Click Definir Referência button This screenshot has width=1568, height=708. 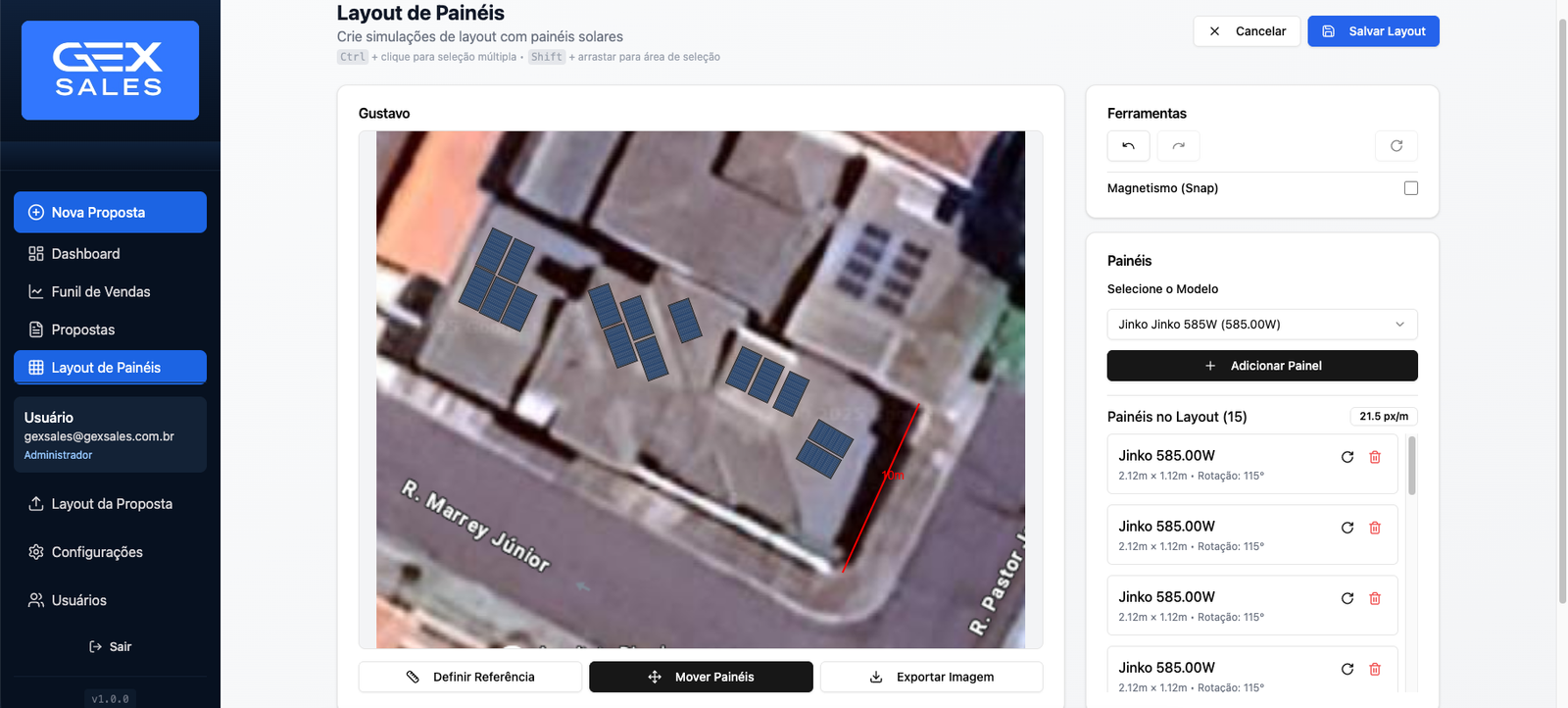coord(470,677)
